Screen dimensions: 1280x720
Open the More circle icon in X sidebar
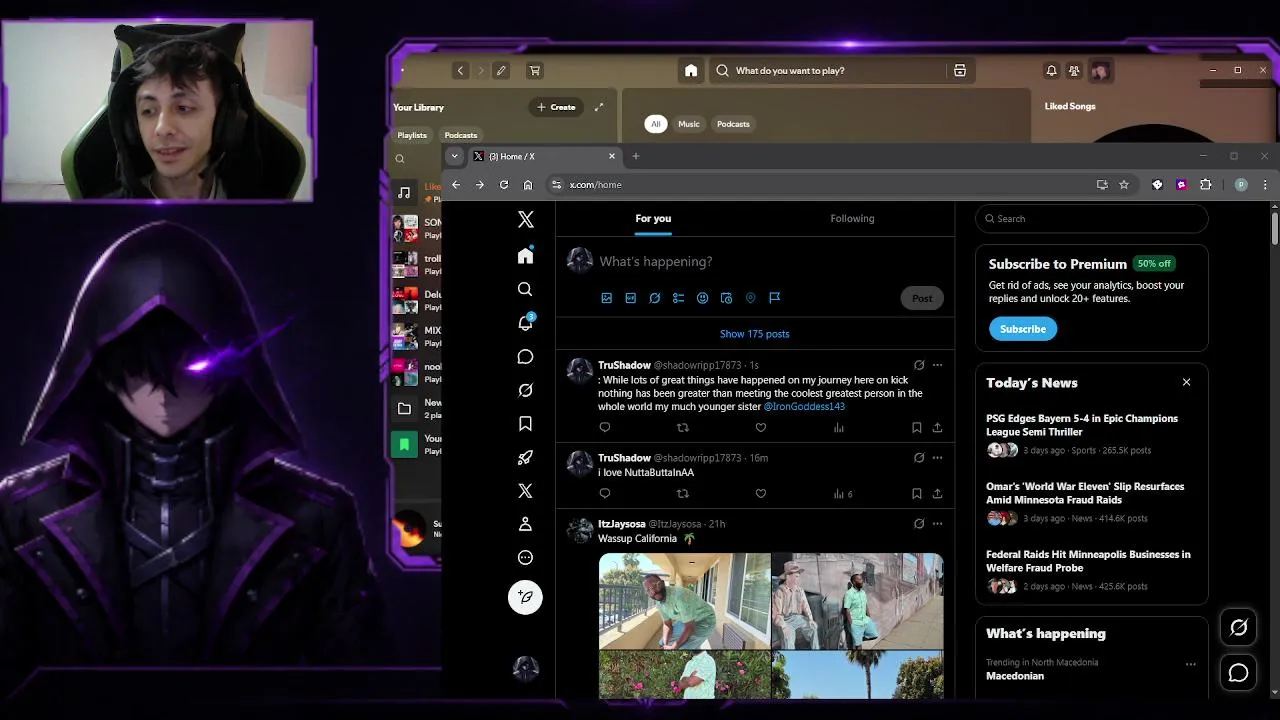click(x=525, y=558)
